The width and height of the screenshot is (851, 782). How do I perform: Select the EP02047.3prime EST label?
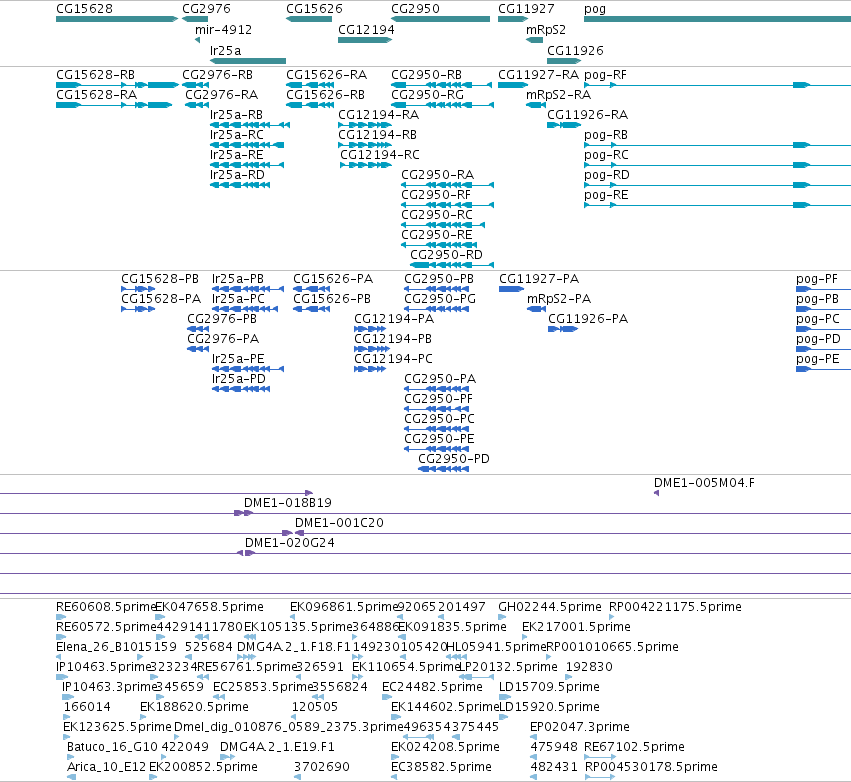pos(580,727)
